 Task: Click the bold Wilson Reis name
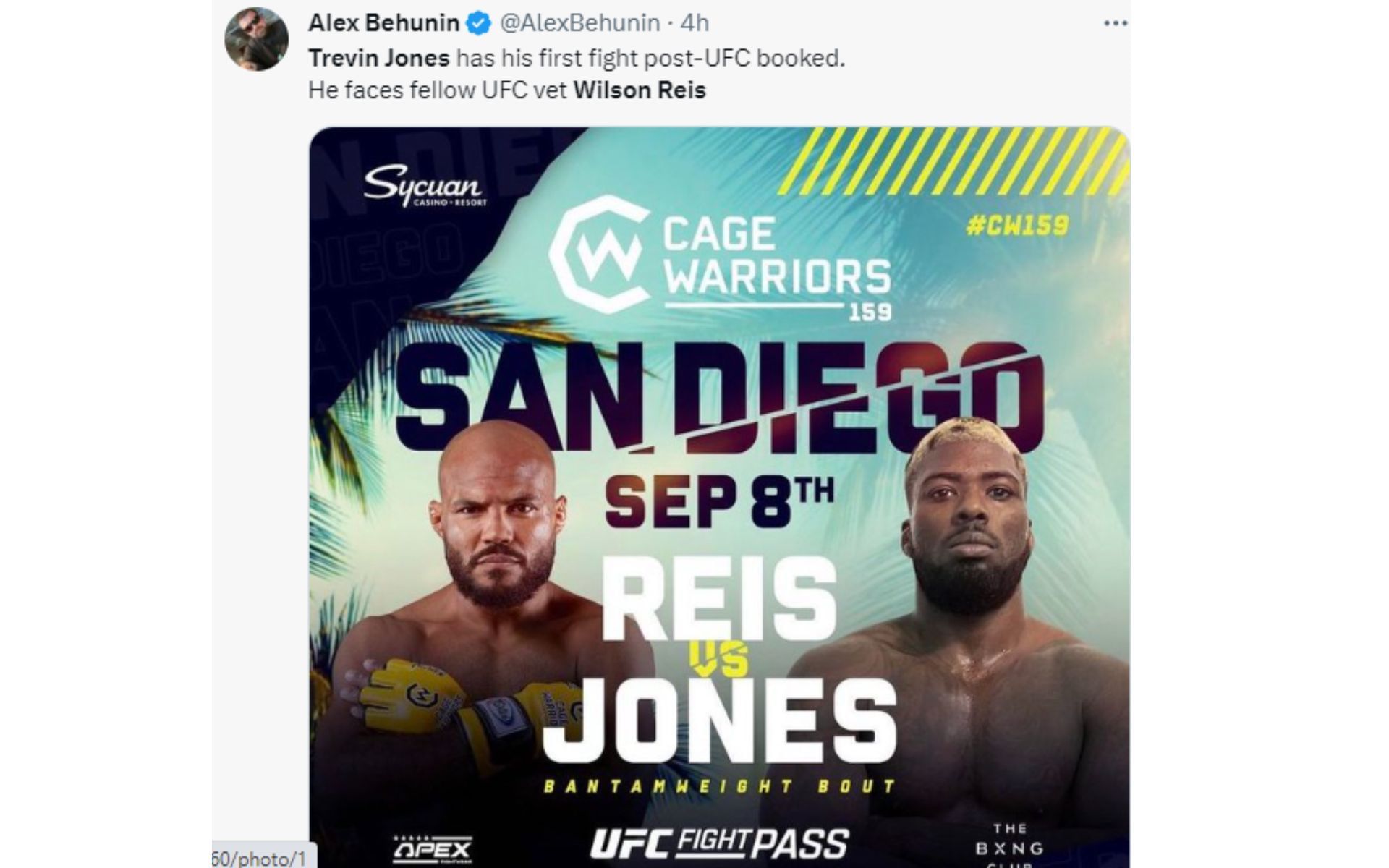[640, 90]
